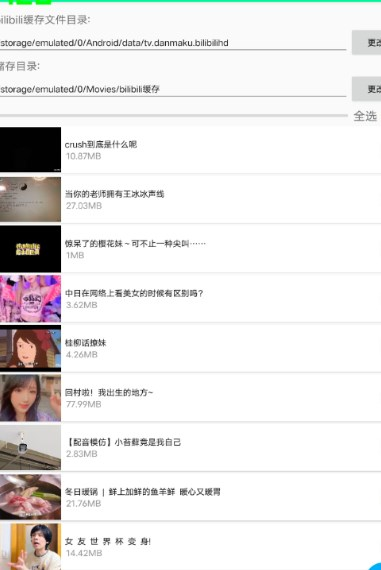Image resolution: width=381 pixels, height=570 pixels.
Task: Edit the bilibili cache file path field
Action: point(173,43)
